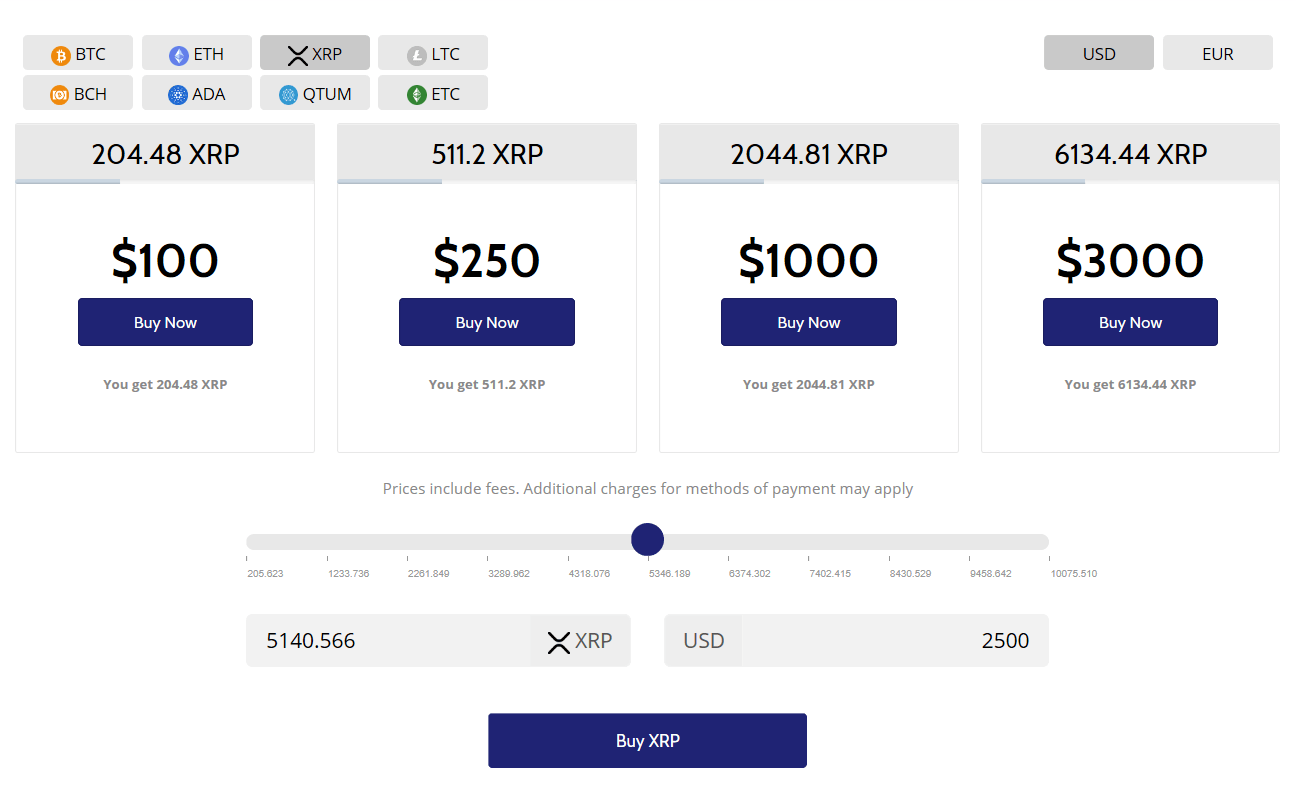Select the ETC Ethereum Classic icon
Viewport: 1296px width, 796px height.
pyautogui.click(x=416, y=95)
